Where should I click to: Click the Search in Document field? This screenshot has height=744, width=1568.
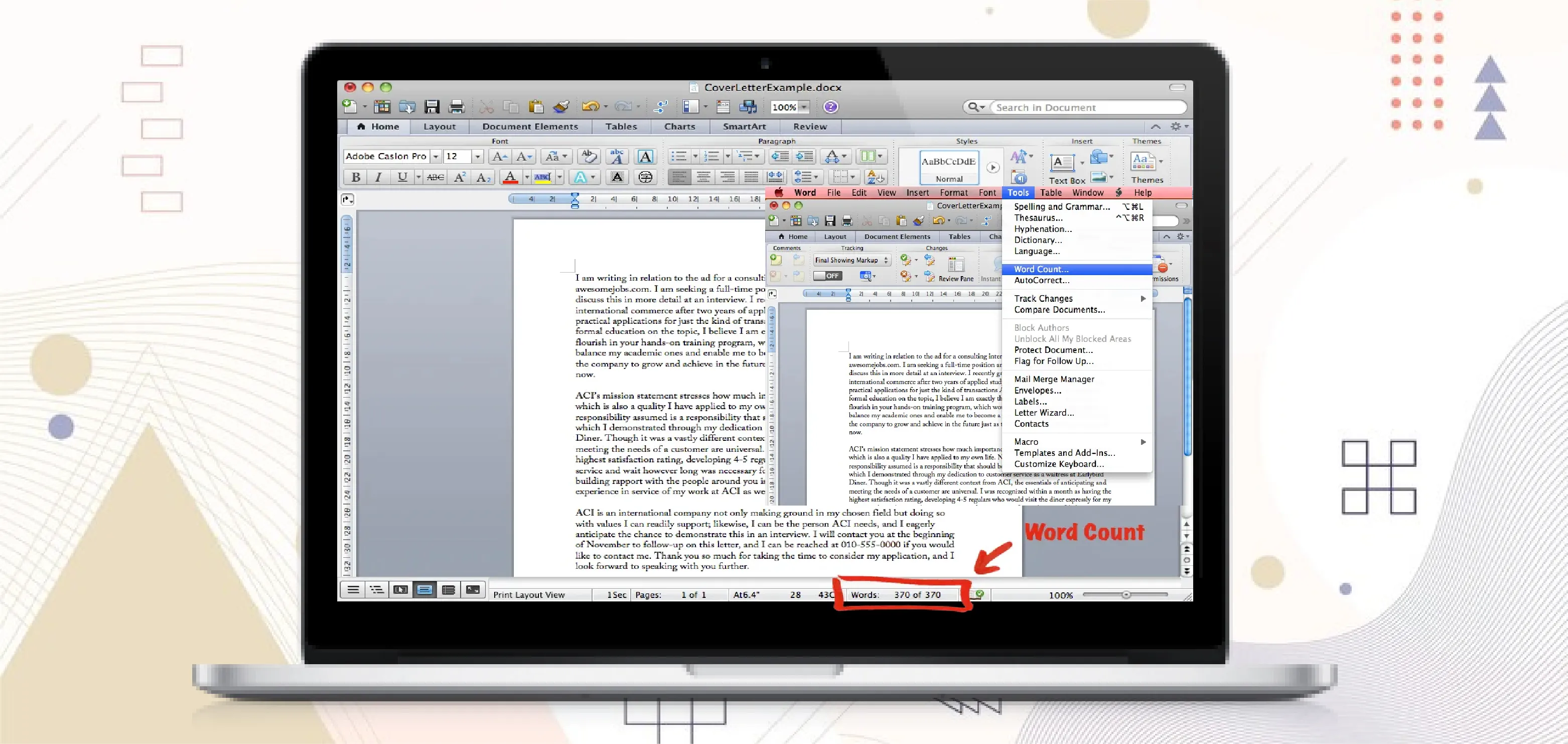click(1083, 108)
